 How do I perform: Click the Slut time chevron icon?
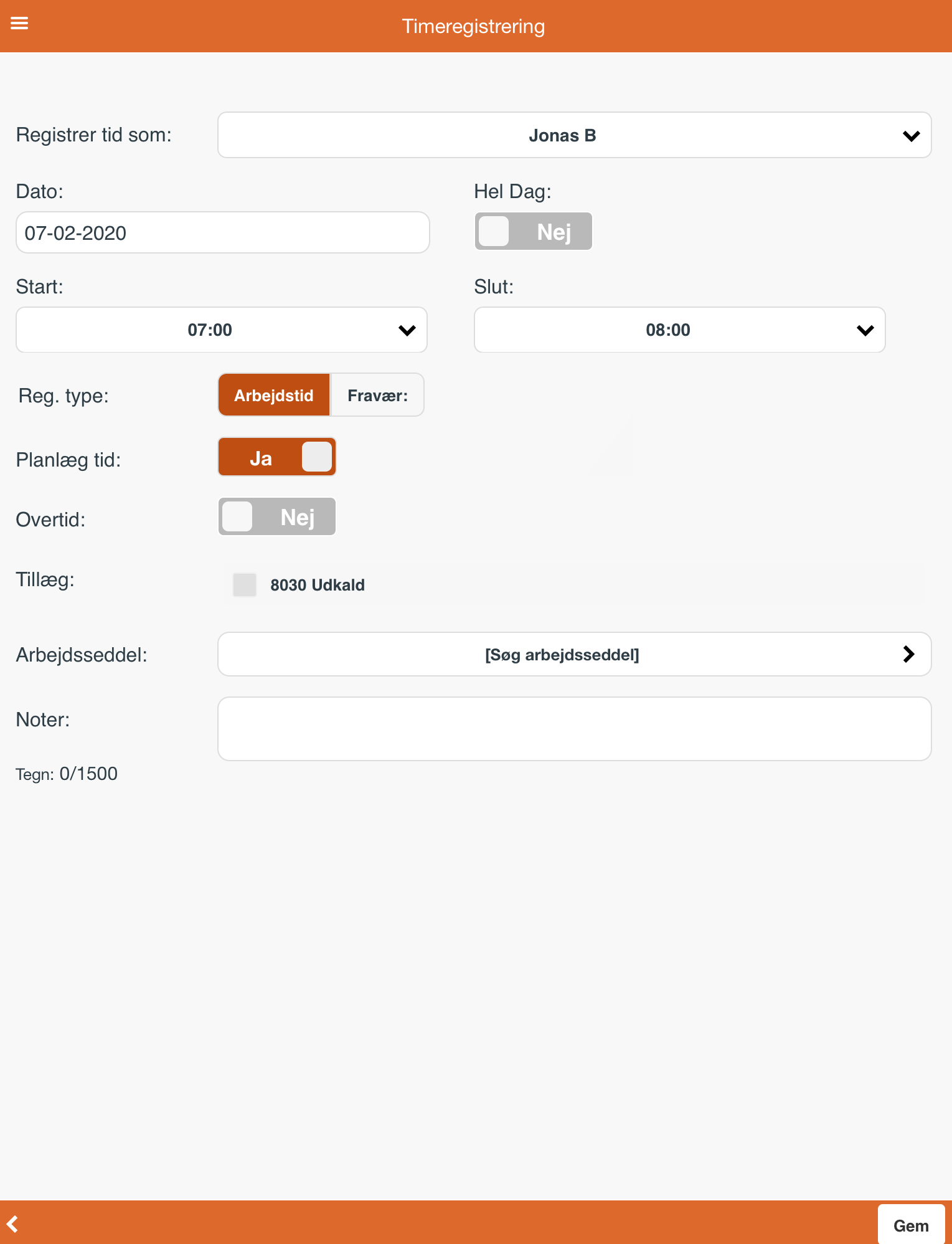865,330
